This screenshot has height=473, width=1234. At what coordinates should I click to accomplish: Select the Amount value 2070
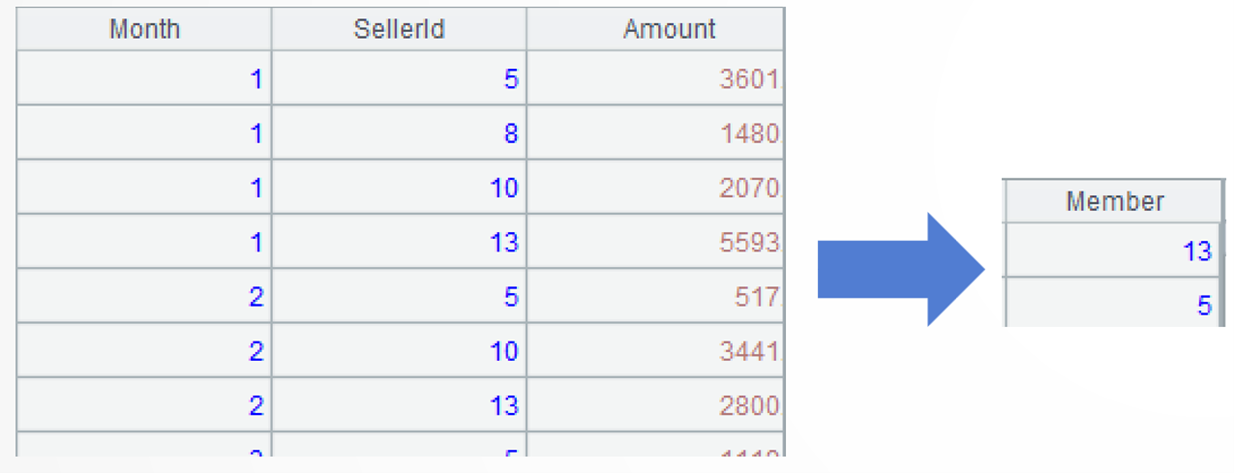pyautogui.click(x=655, y=187)
